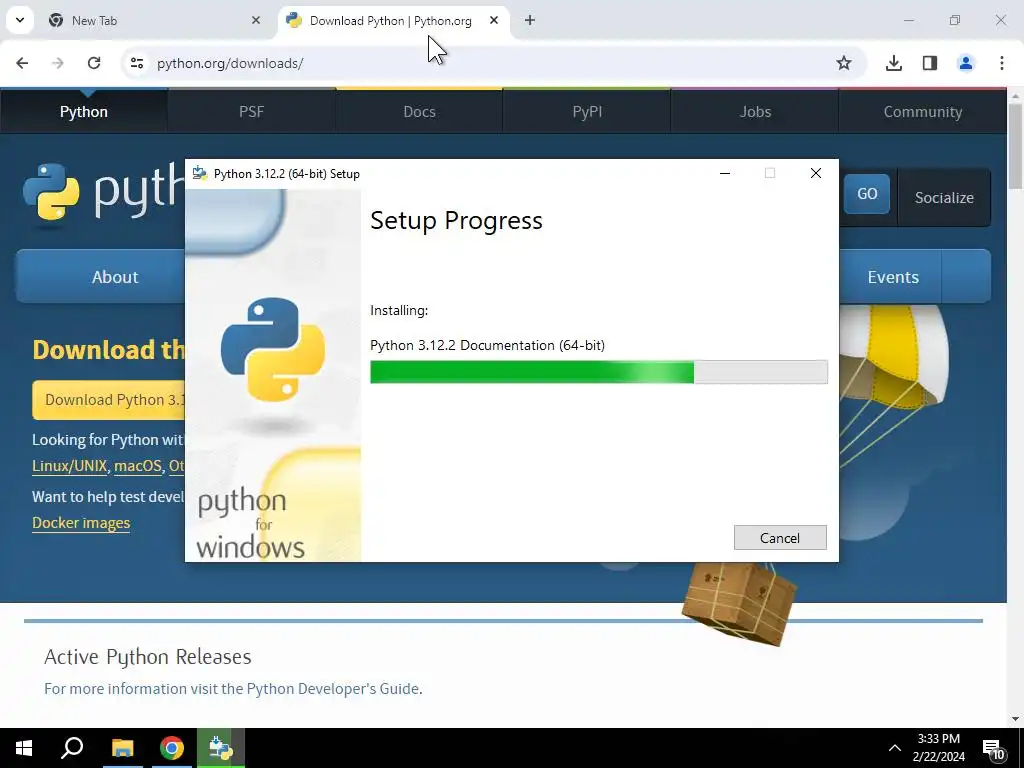This screenshot has width=1024, height=768.
Task: Close the Download Python tab
Action: (x=494, y=20)
